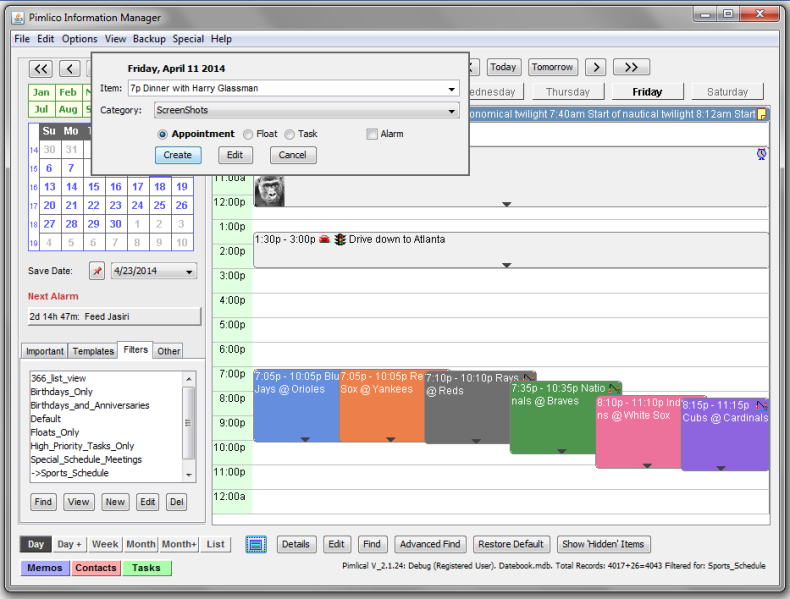The image size is (790, 599).
Task: Click the pushpin icon beside Save Date
Action: [x=97, y=271]
